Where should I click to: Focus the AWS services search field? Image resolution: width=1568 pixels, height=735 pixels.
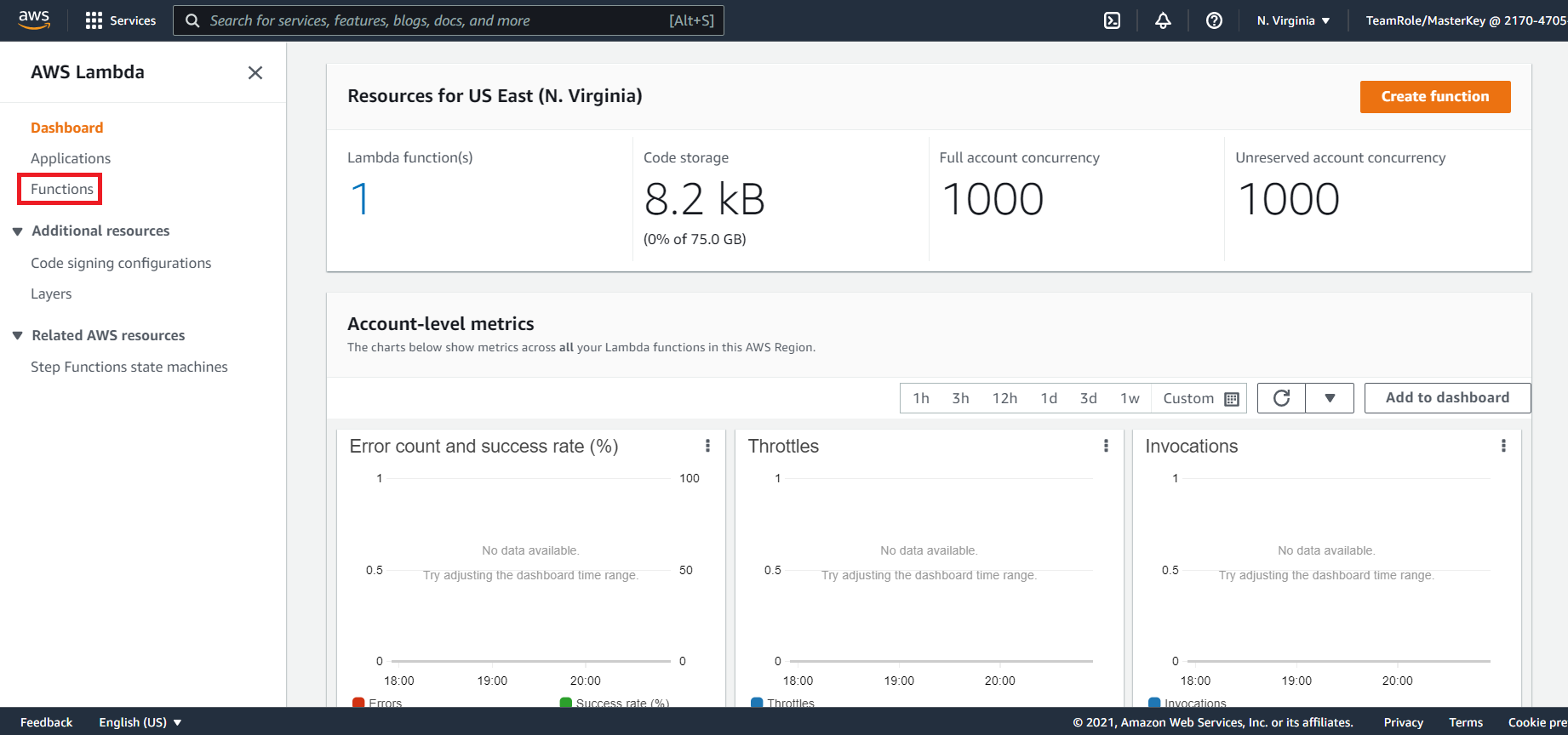click(x=449, y=20)
